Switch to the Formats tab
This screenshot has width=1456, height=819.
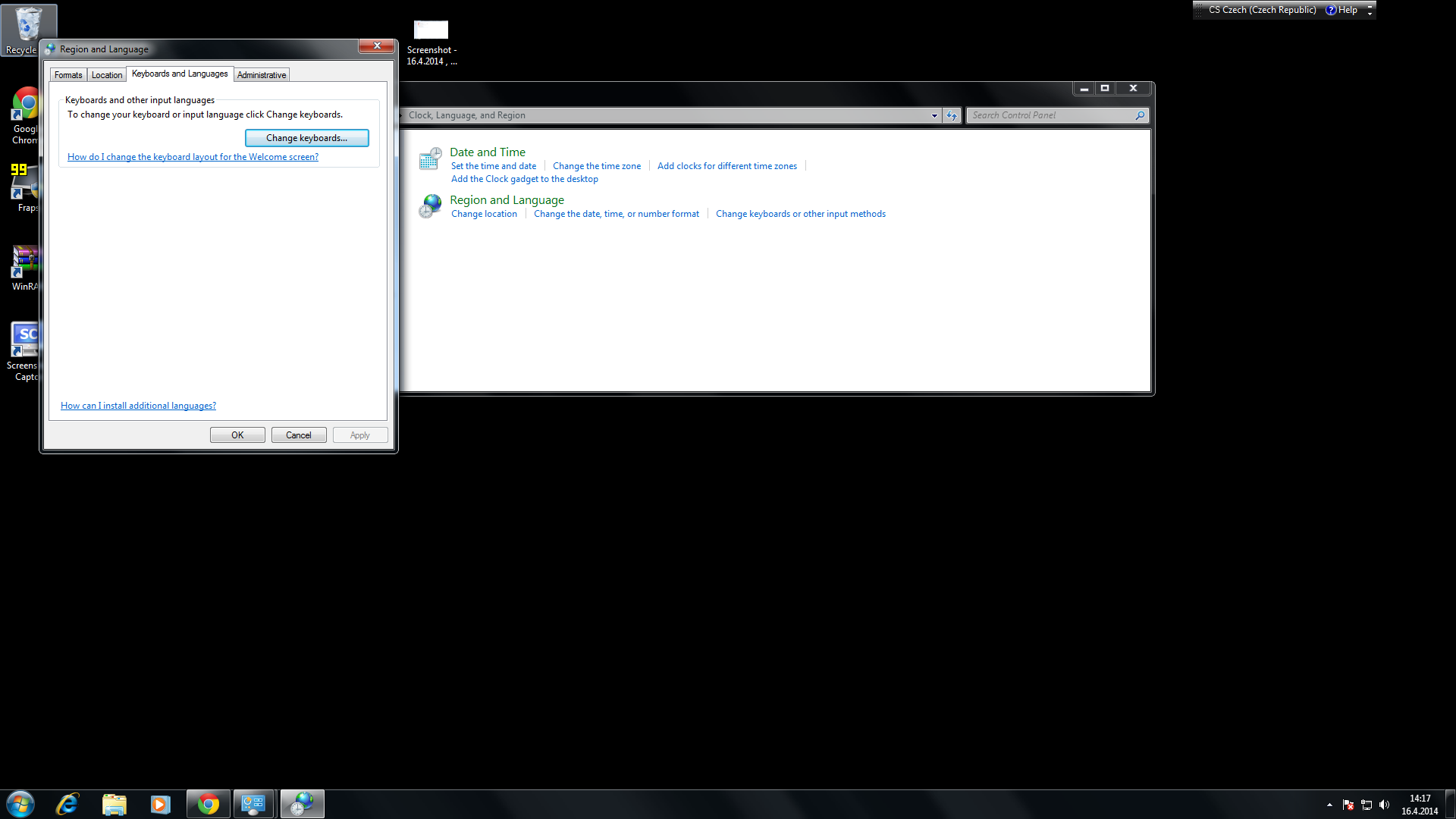coord(68,75)
